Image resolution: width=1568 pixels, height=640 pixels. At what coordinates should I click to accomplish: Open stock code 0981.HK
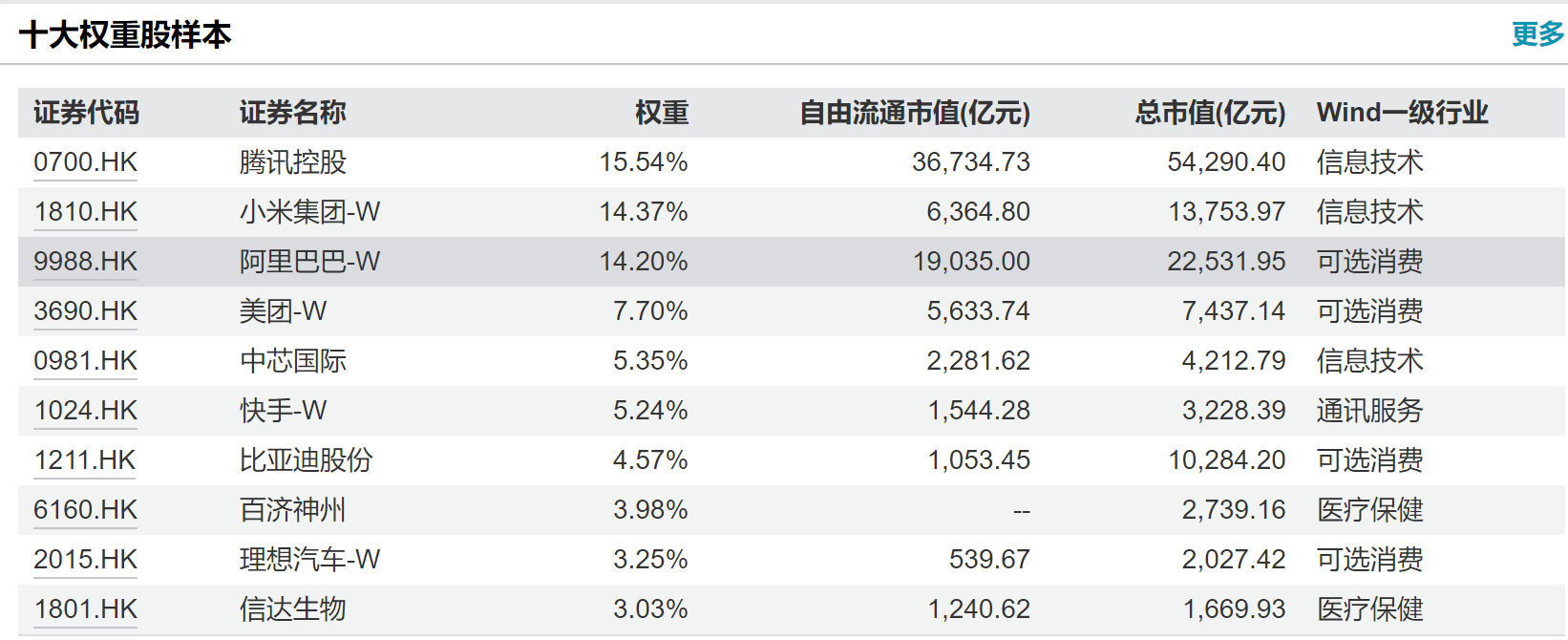coord(86,361)
